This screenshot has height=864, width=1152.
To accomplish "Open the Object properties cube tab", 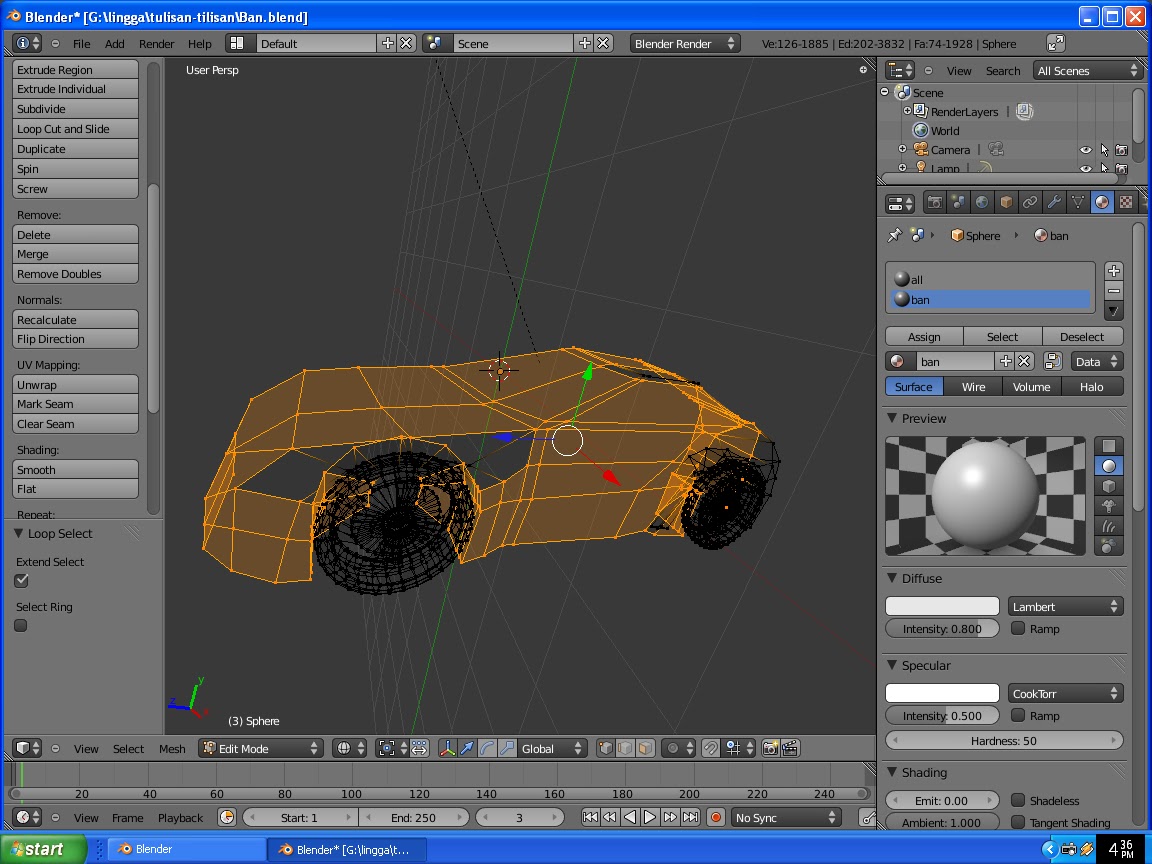I will (x=1006, y=203).
